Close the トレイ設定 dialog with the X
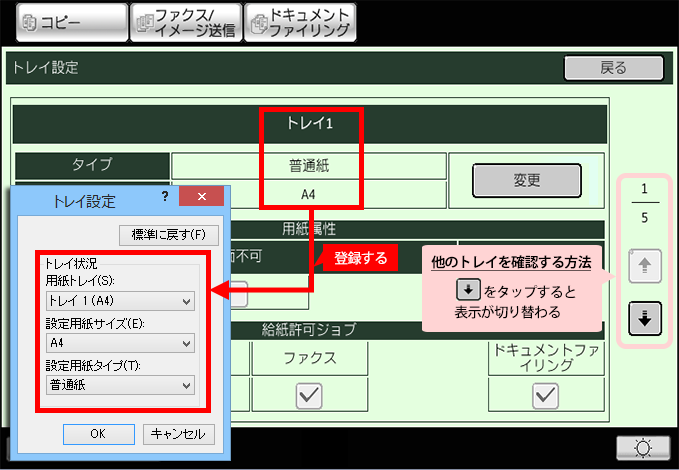 pos(202,197)
